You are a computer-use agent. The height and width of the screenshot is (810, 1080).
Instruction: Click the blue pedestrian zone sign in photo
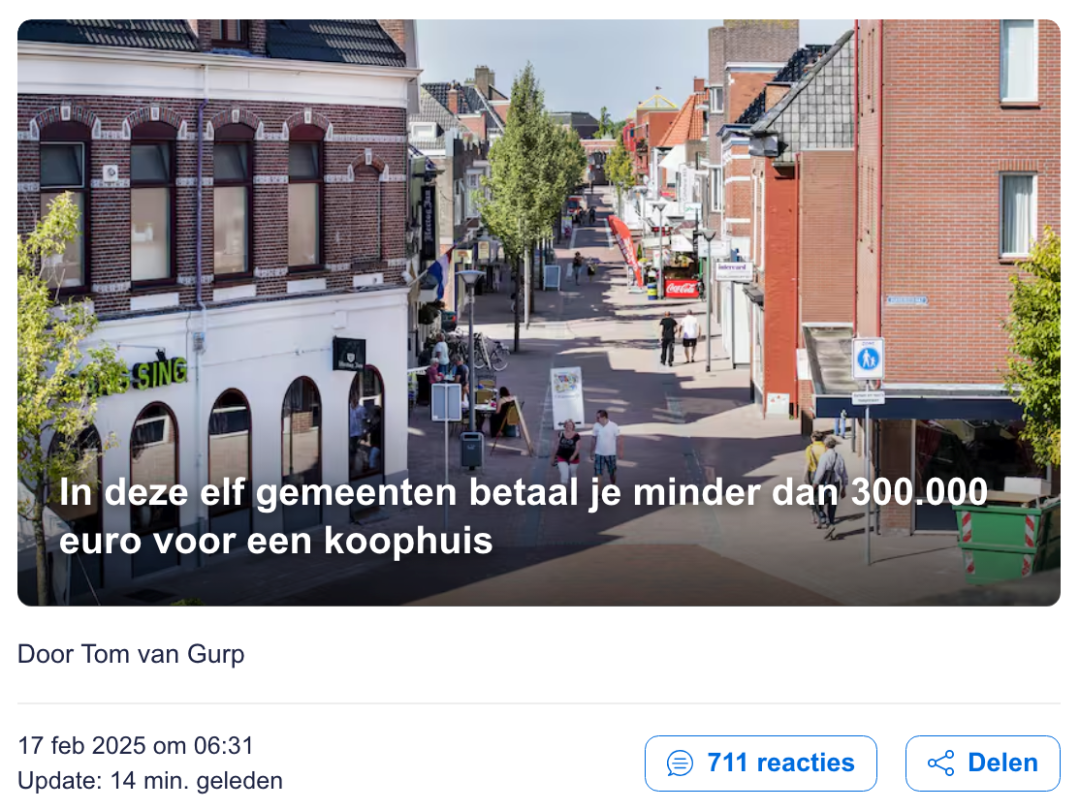(868, 358)
